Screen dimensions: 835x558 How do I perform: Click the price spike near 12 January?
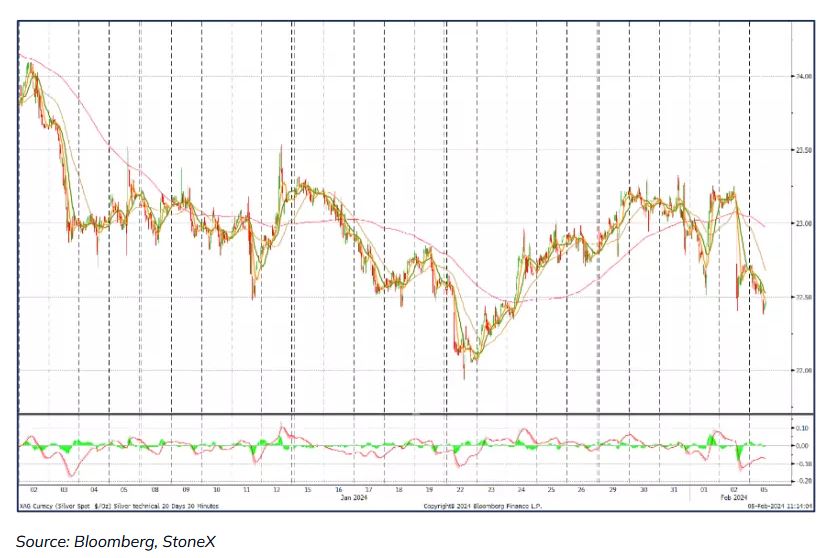tap(281, 147)
